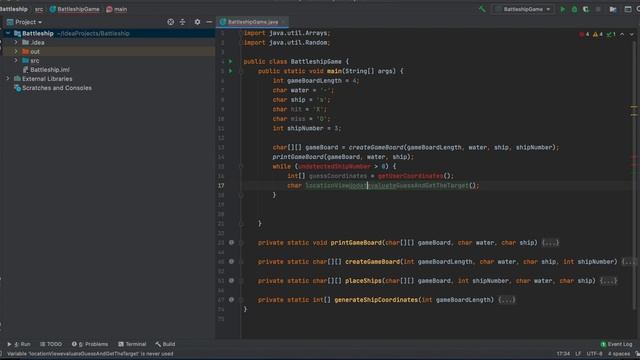Screen dimensions: 640x360
Task: Open the Project view selector dropdown
Action: 24,22
